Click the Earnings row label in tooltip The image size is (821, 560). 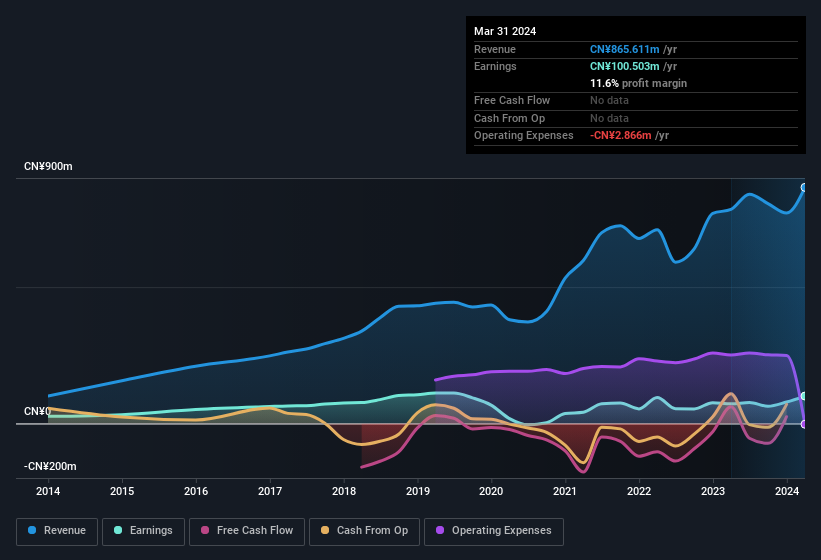495,66
